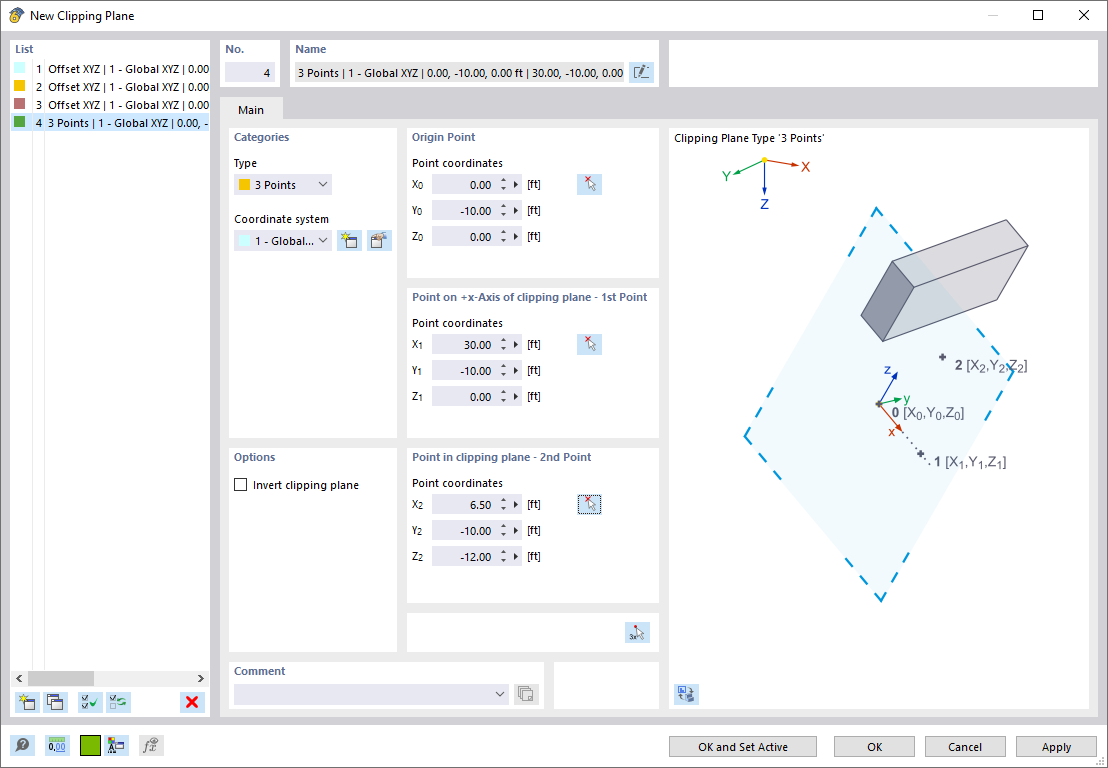Rename the clipping plane using the pencil icon
1108x768 pixels.
(641, 71)
